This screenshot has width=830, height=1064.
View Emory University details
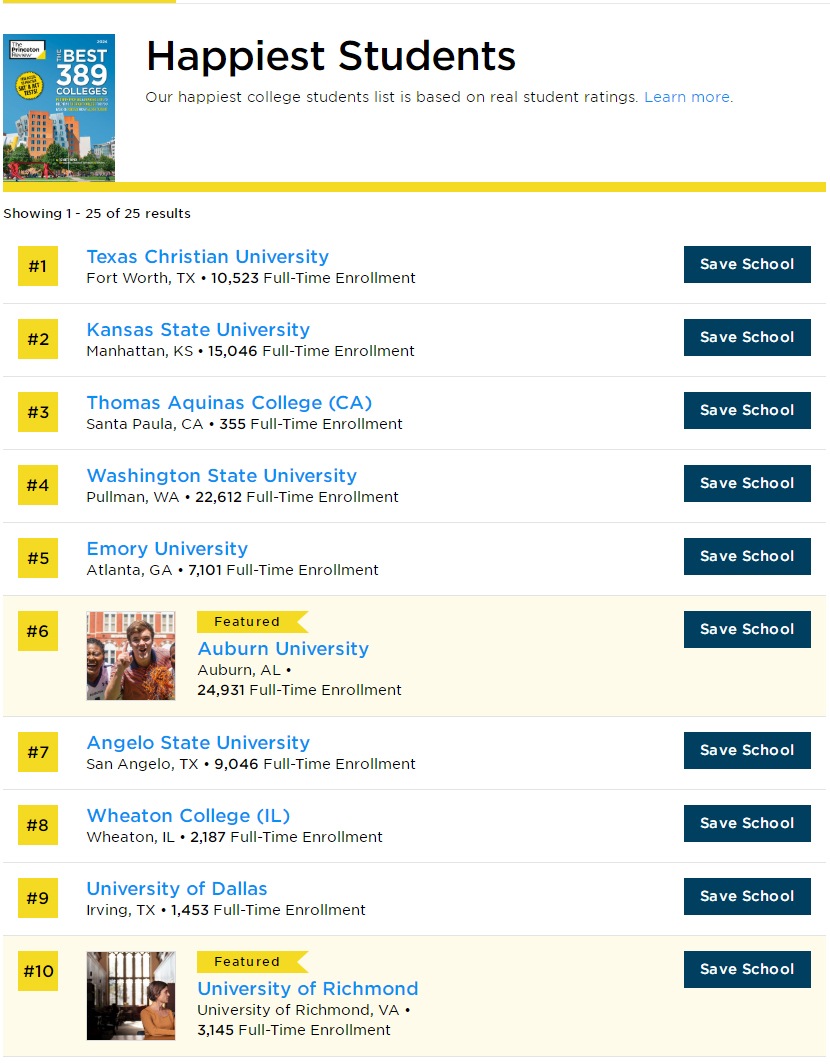point(167,549)
